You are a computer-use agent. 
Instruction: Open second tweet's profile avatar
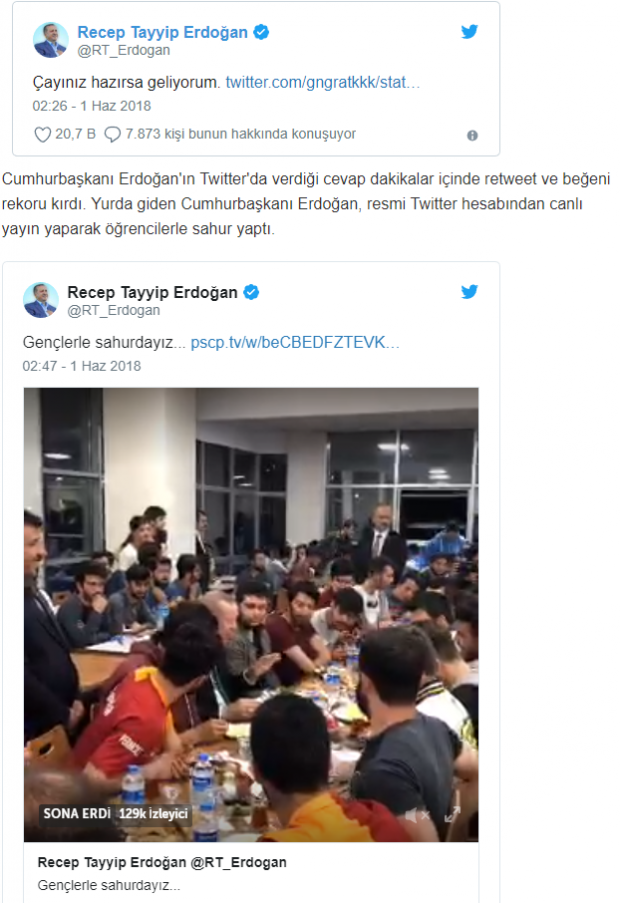click(40, 299)
